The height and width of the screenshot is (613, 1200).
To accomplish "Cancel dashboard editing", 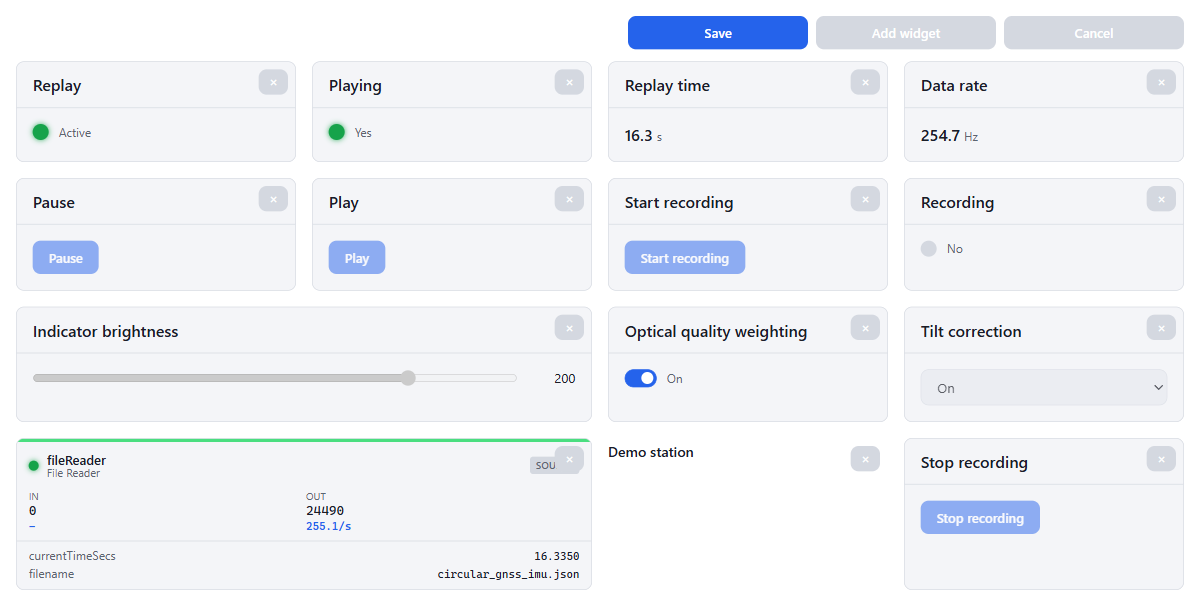I will click(1094, 33).
